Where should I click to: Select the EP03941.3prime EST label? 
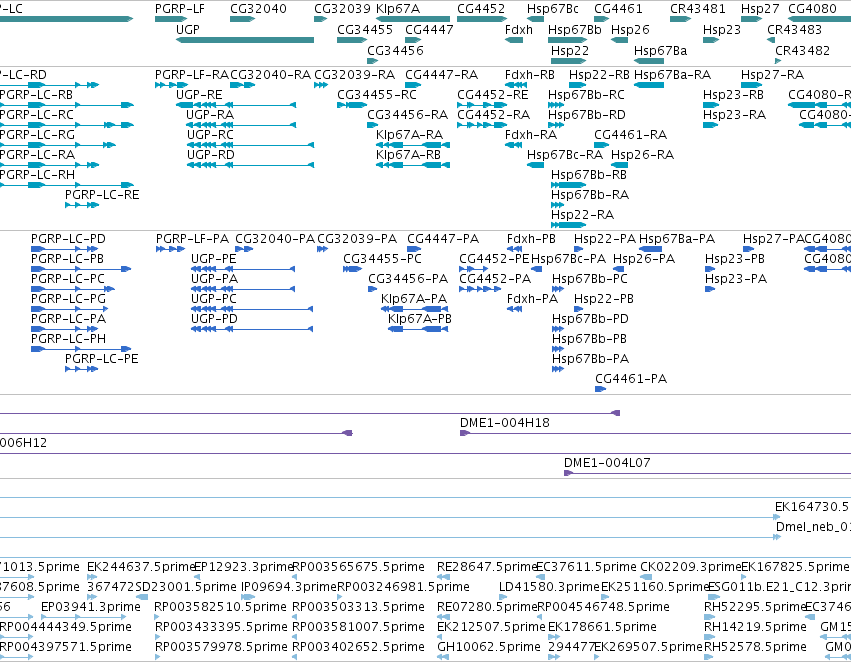[91, 607]
